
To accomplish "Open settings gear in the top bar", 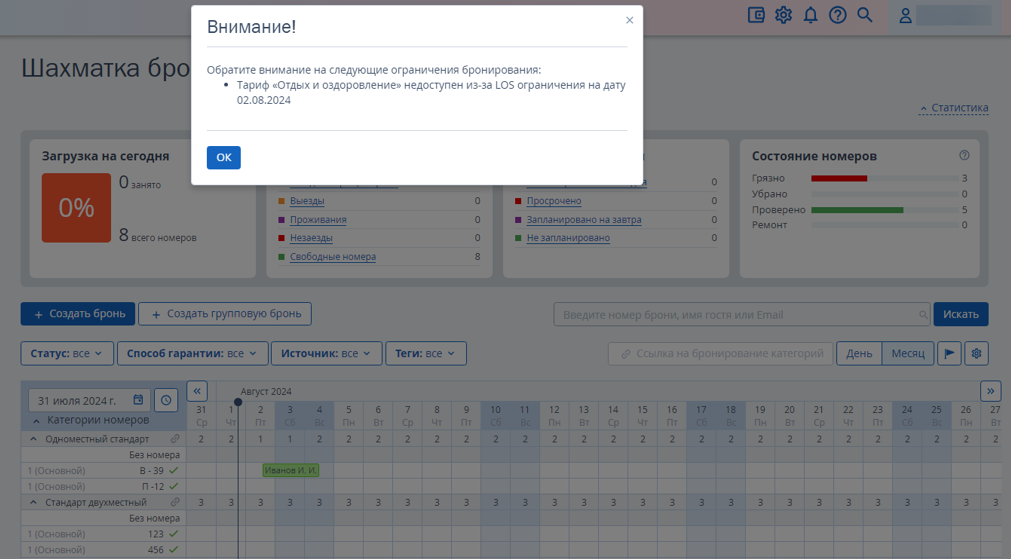I will 783,15.
